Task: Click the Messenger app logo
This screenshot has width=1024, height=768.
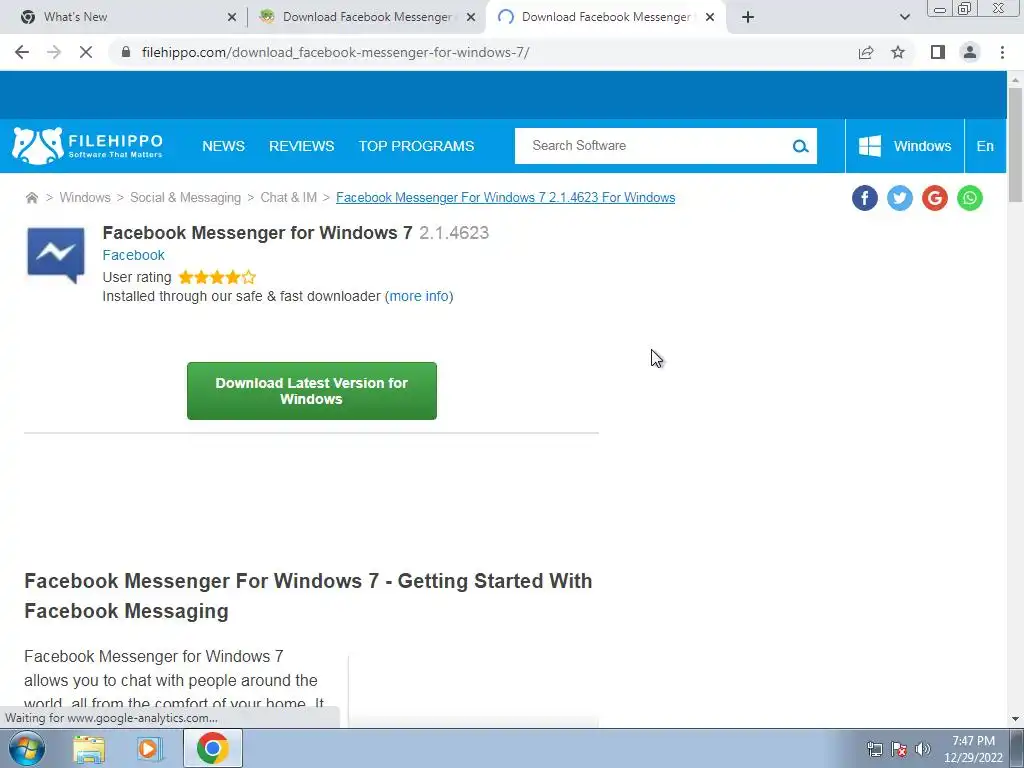Action: coord(56,255)
